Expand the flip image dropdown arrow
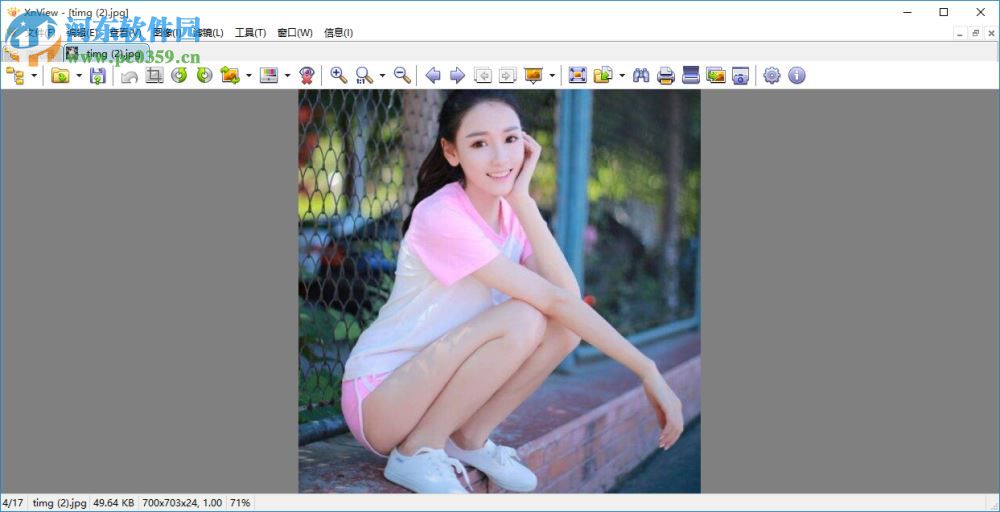1000x512 pixels. point(249,76)
